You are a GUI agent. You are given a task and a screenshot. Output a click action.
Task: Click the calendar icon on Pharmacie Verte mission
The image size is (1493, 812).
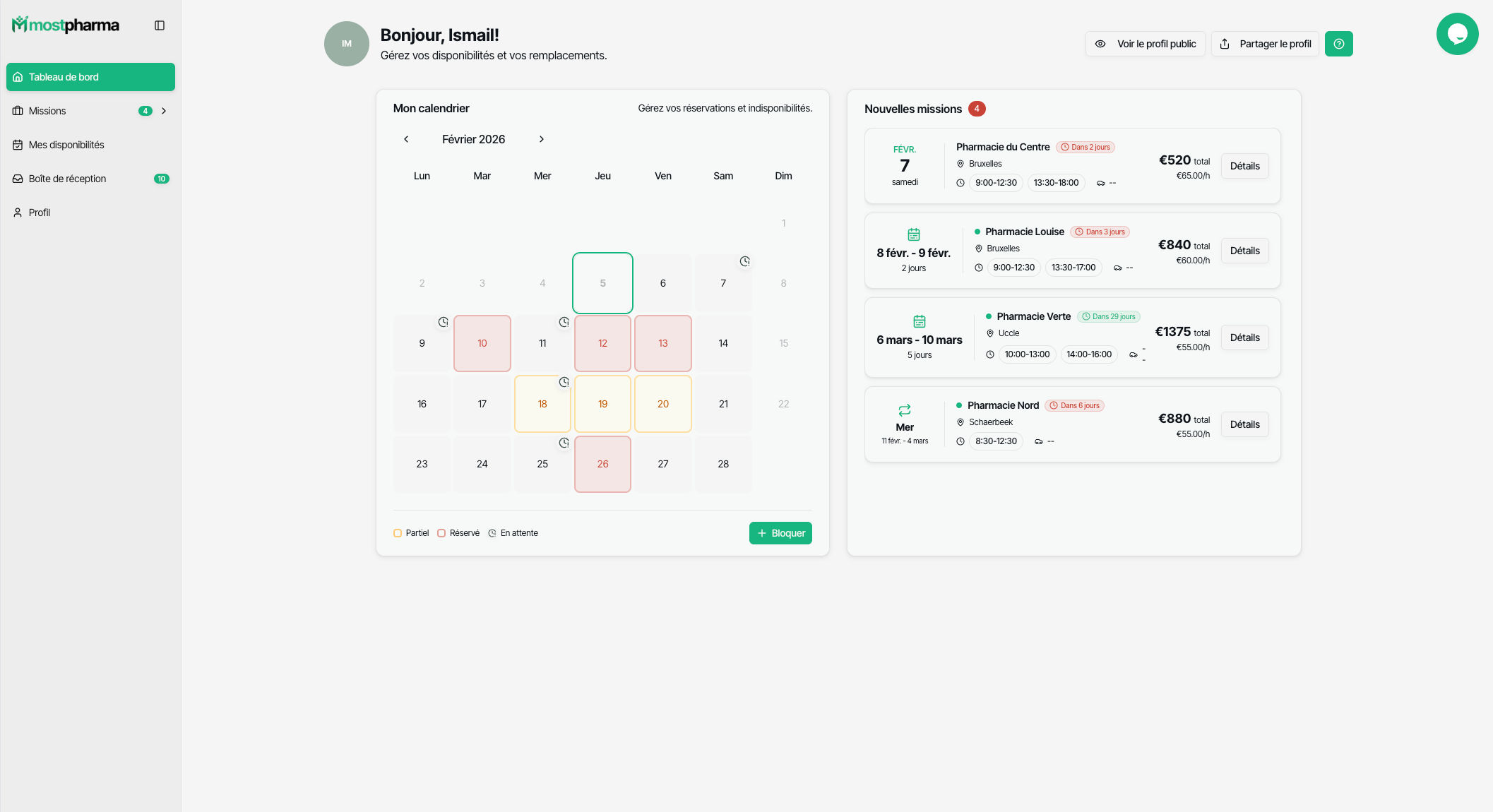tap(919, 321)
